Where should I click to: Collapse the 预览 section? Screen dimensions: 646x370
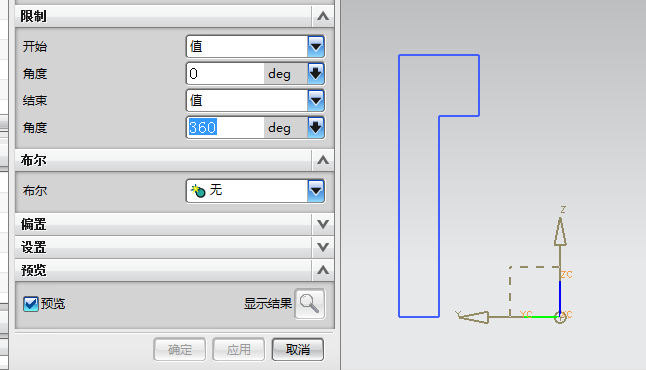[x=323, y=270]
